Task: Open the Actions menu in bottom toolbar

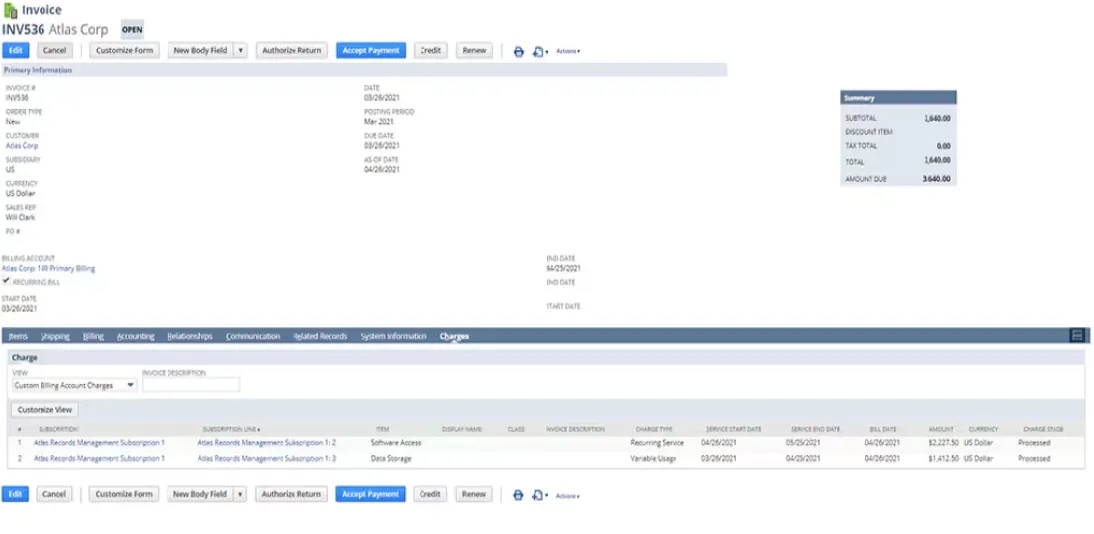Action: tap(567, 495)
